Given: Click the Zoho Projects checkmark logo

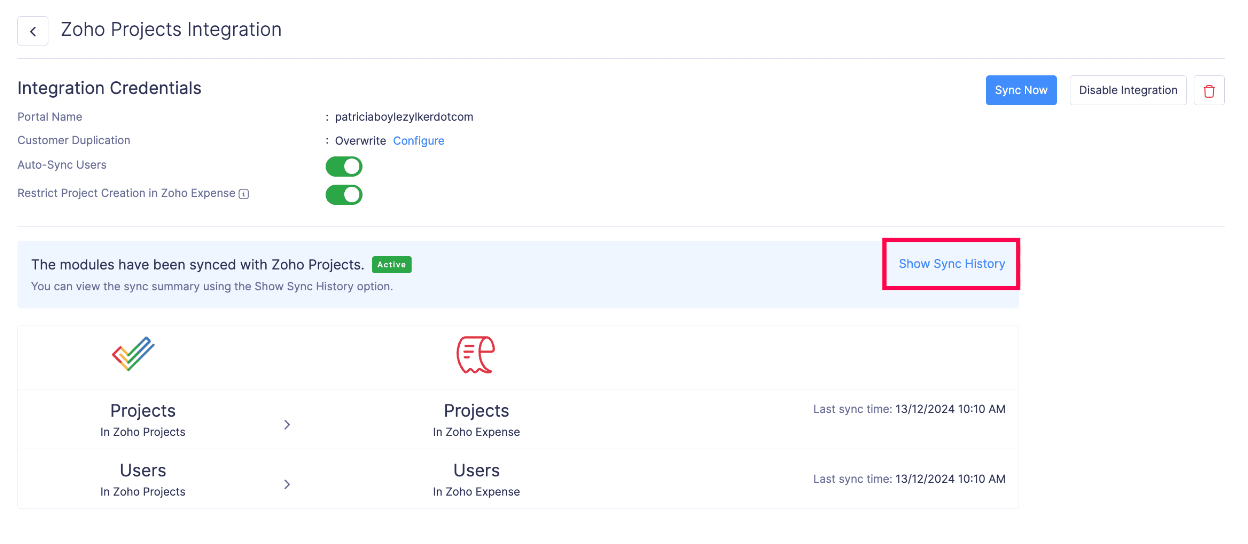Looking at the screenshot, I should click(x=133, y=354).
